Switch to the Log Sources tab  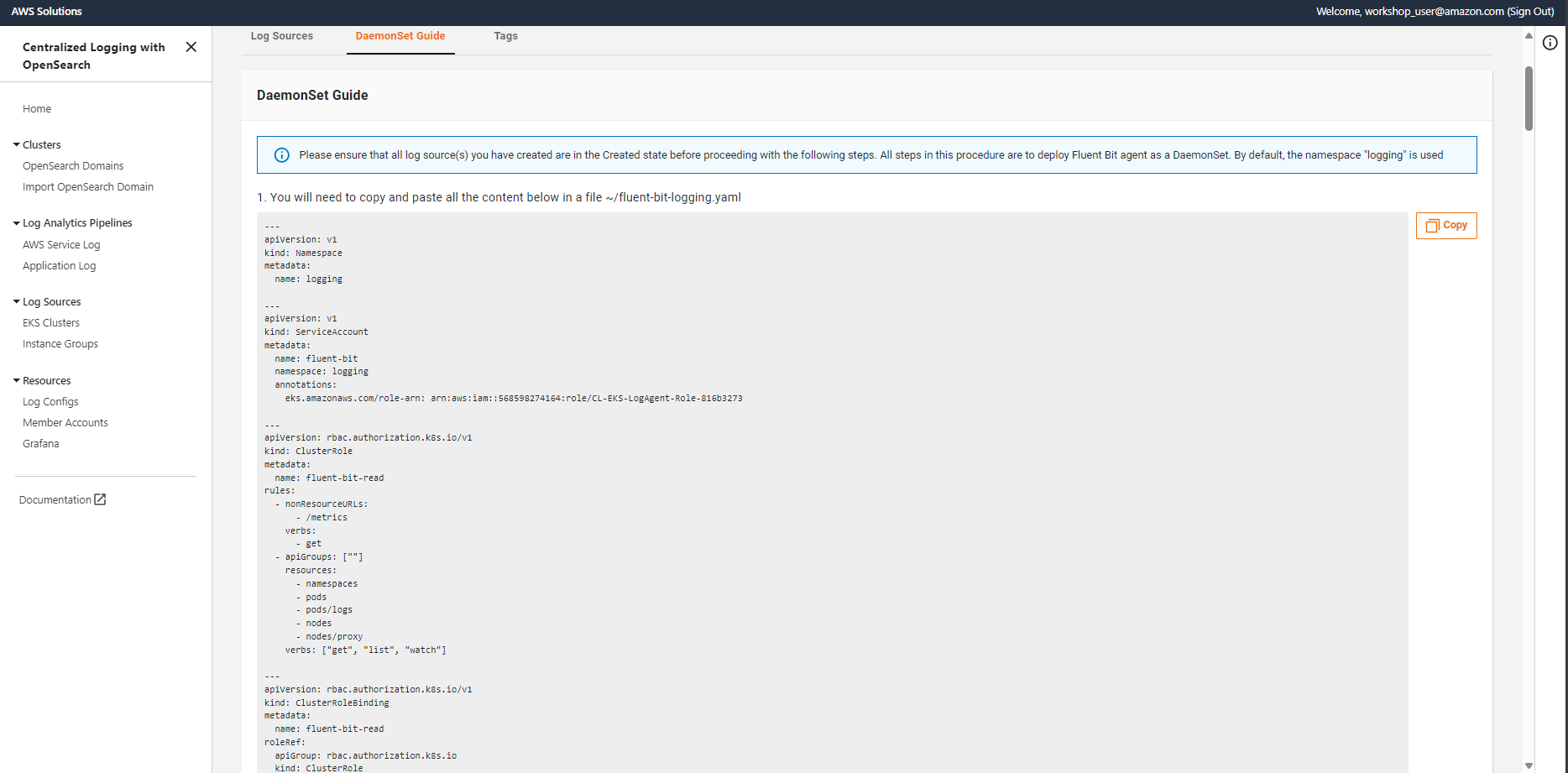[282, 36]
